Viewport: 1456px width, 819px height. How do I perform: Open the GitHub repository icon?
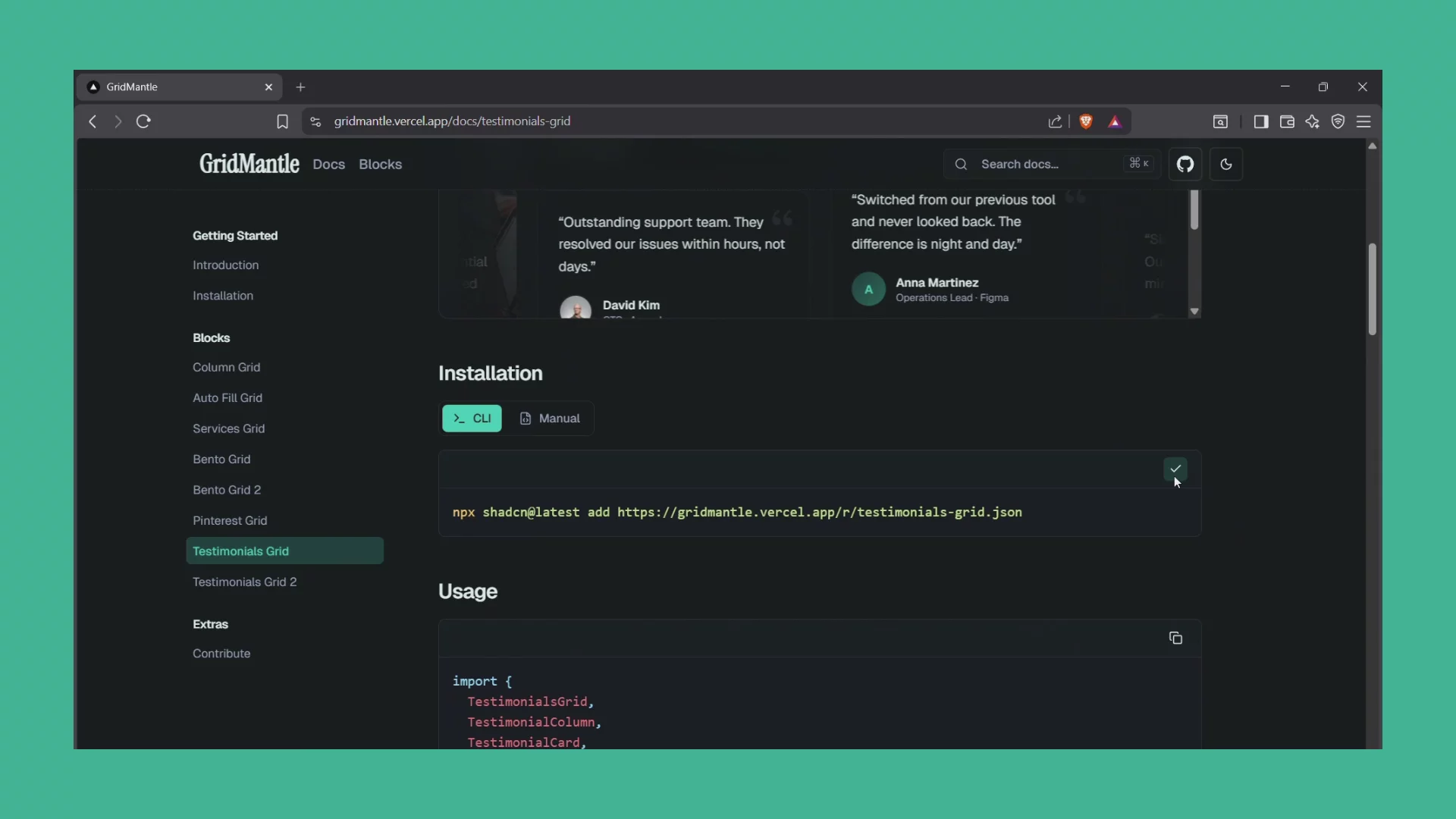tap(1185, 164)
